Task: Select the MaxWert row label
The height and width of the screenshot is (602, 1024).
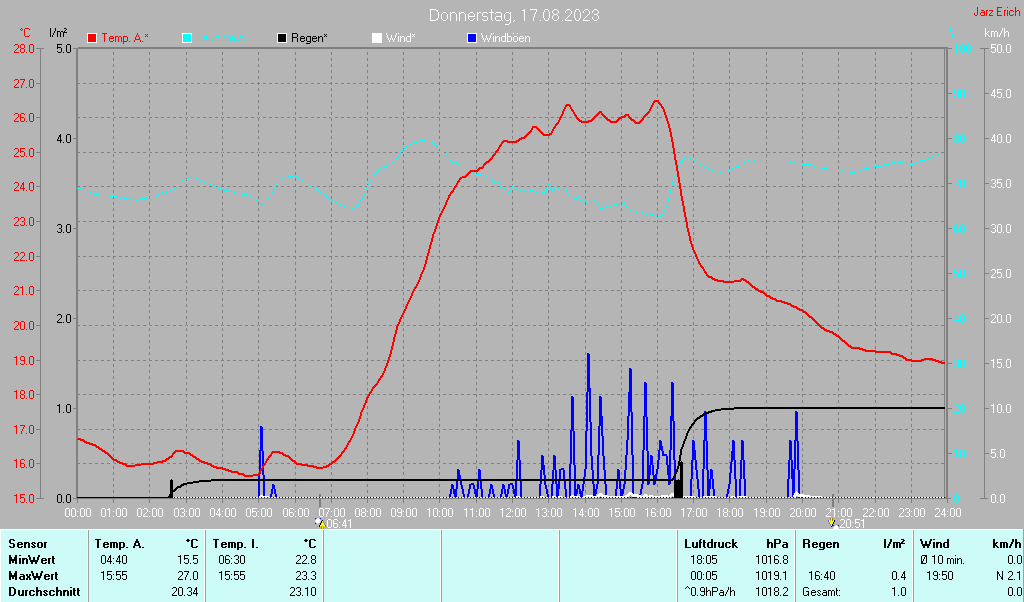Action: pyautogui.click(x=32, y=576)
